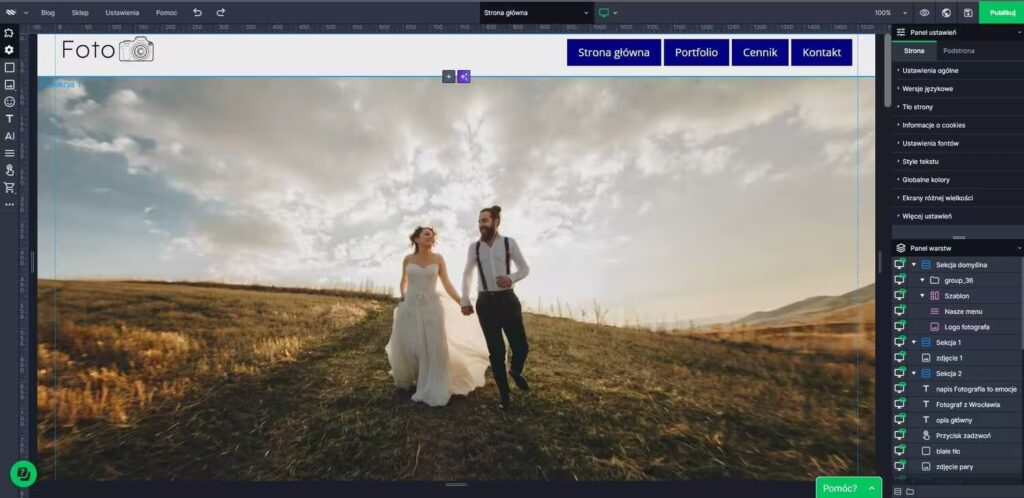Toggle device visibility for Nasze menu layer

coord(900,311)
